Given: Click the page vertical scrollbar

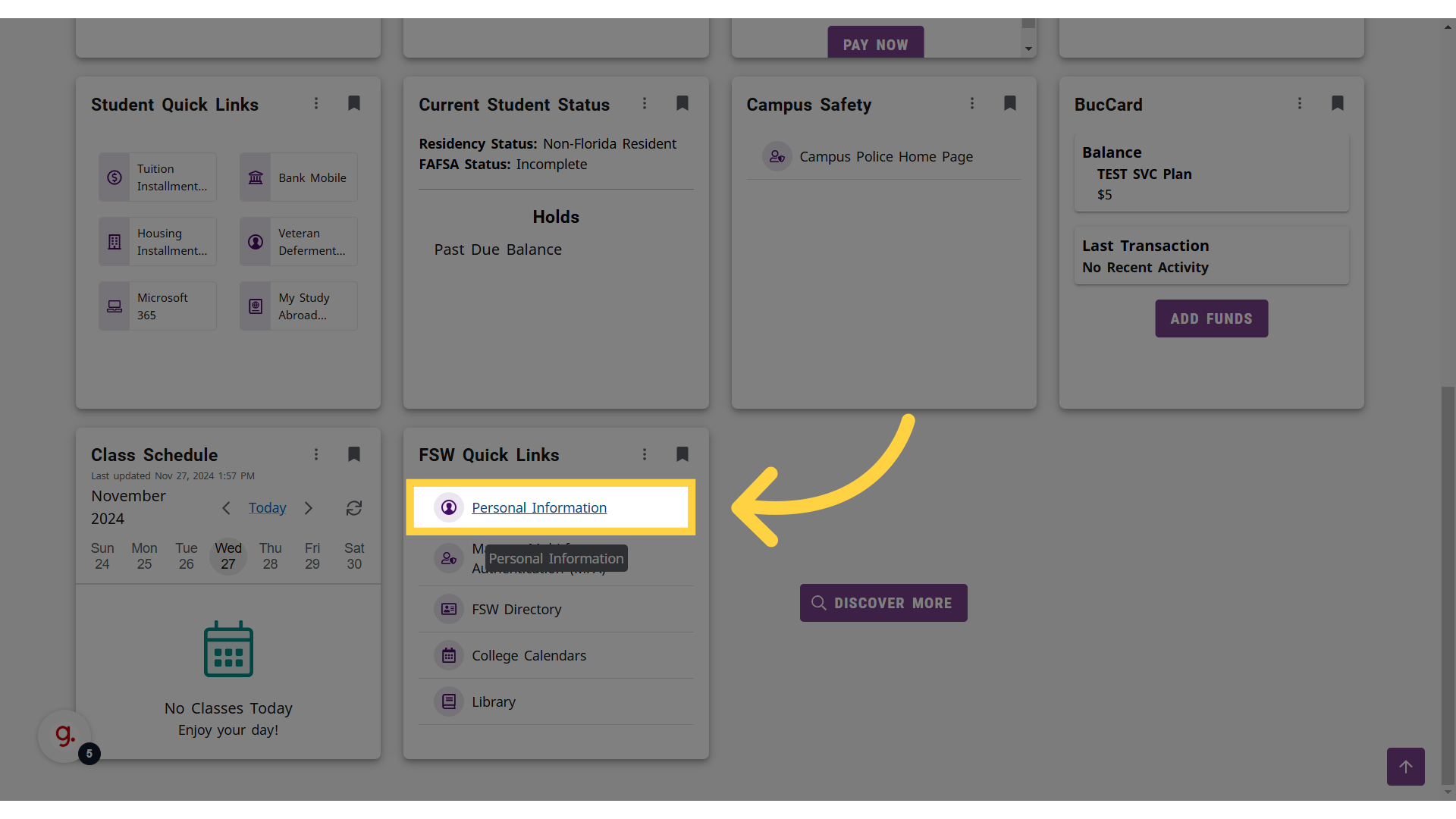Looking at the screenshot, I should [x=1448, y=585].
